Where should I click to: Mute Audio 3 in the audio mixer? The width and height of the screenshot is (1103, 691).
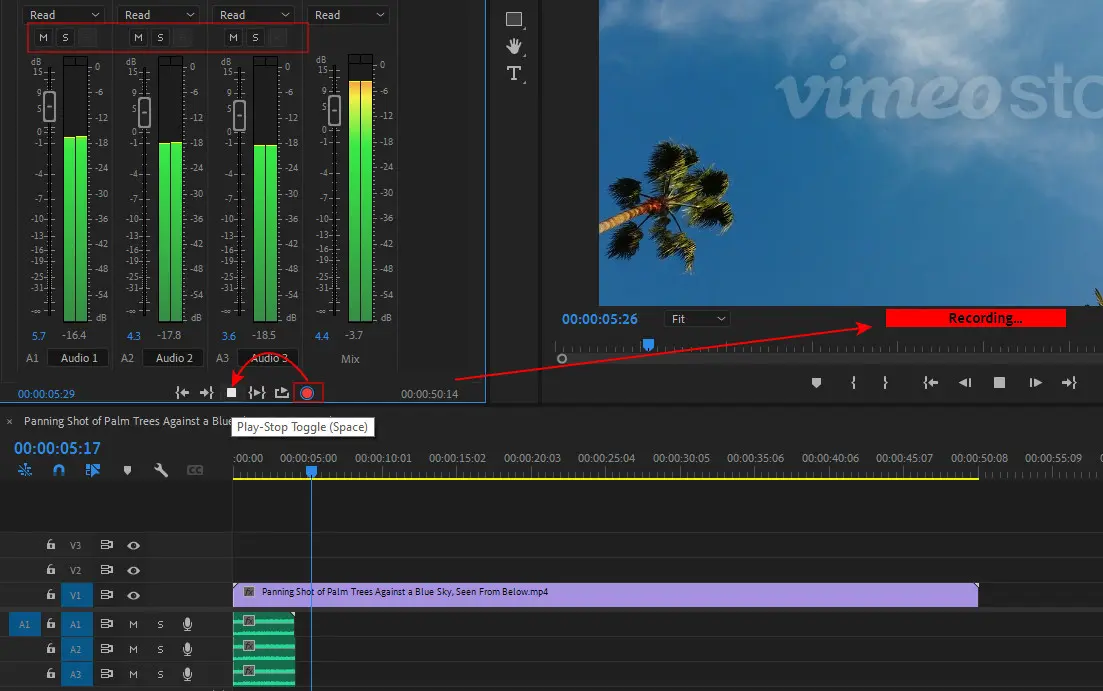234,37
